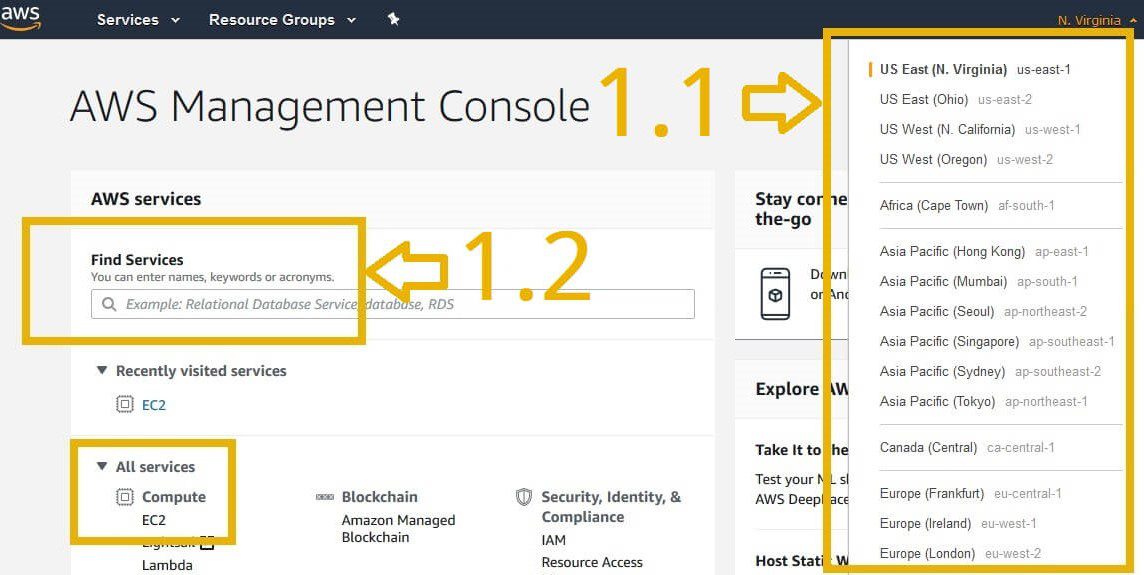Collapse the Recently visited services section
The image size is (1144, 575).
101,370
